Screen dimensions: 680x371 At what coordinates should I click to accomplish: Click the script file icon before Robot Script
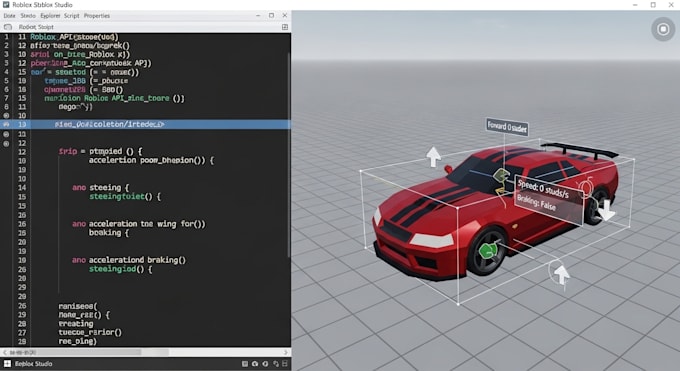point(7,27)
